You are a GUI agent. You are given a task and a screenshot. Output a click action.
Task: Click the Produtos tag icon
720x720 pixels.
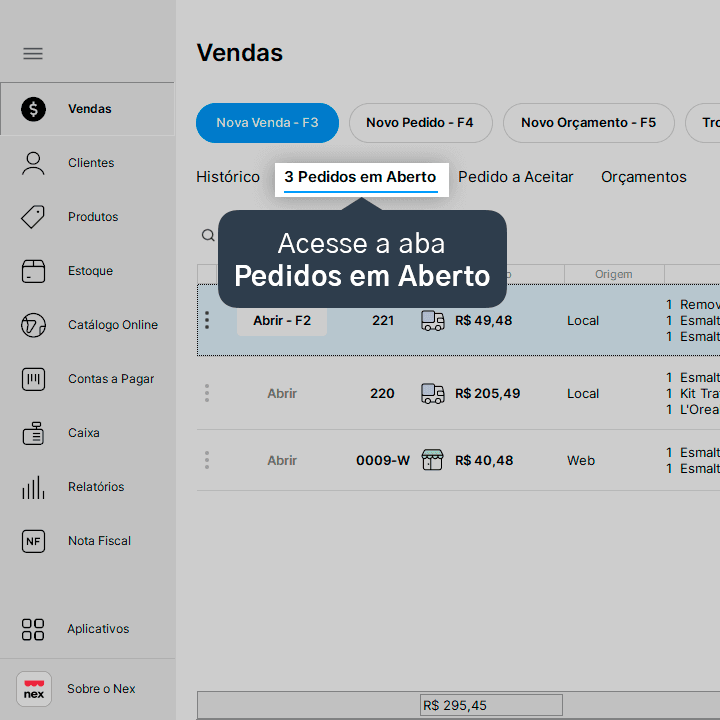click(x=33, y=217)
